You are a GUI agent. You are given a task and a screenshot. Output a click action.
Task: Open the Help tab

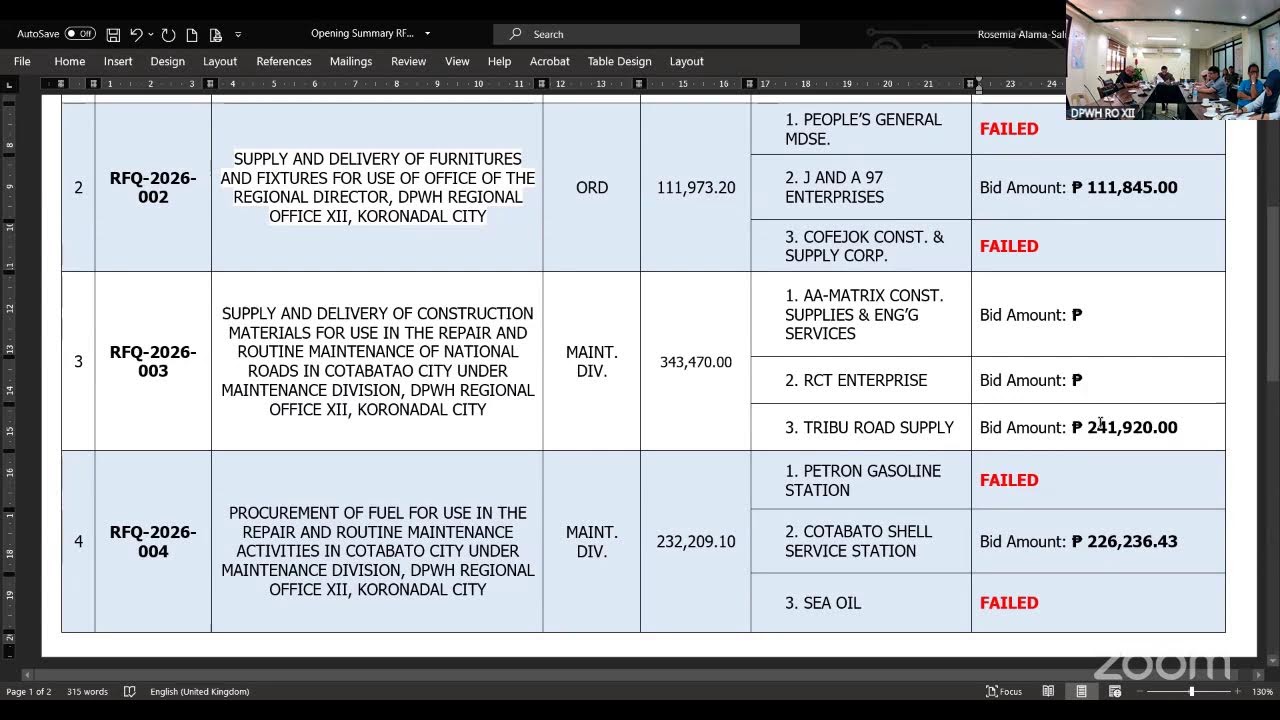(499, 61)
